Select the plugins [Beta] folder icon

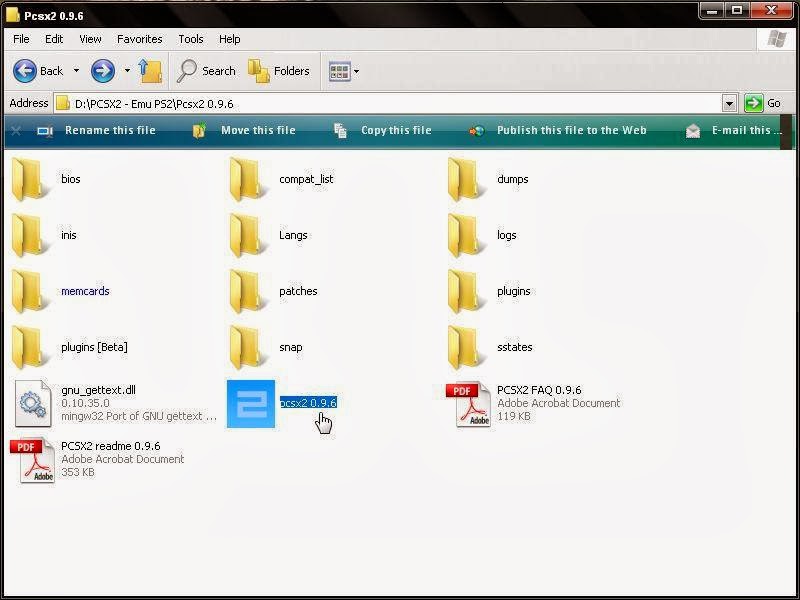pyautogui.click(x=30, y=347)
